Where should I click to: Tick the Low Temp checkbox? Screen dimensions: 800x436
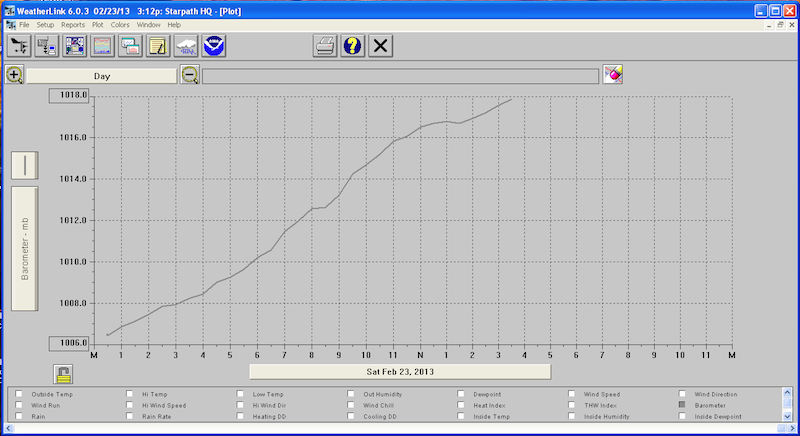click(240, 394)
